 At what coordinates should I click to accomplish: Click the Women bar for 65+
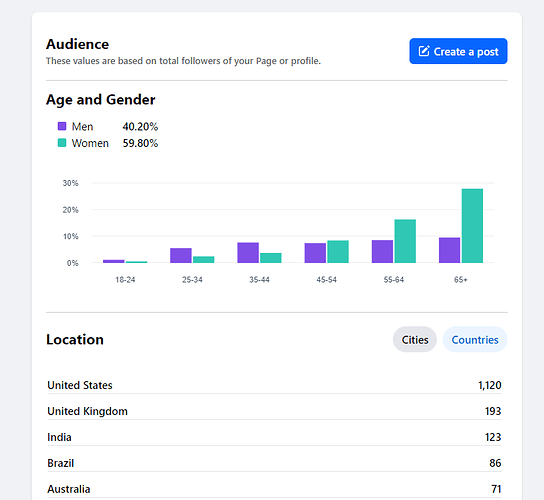click(472, 226)
